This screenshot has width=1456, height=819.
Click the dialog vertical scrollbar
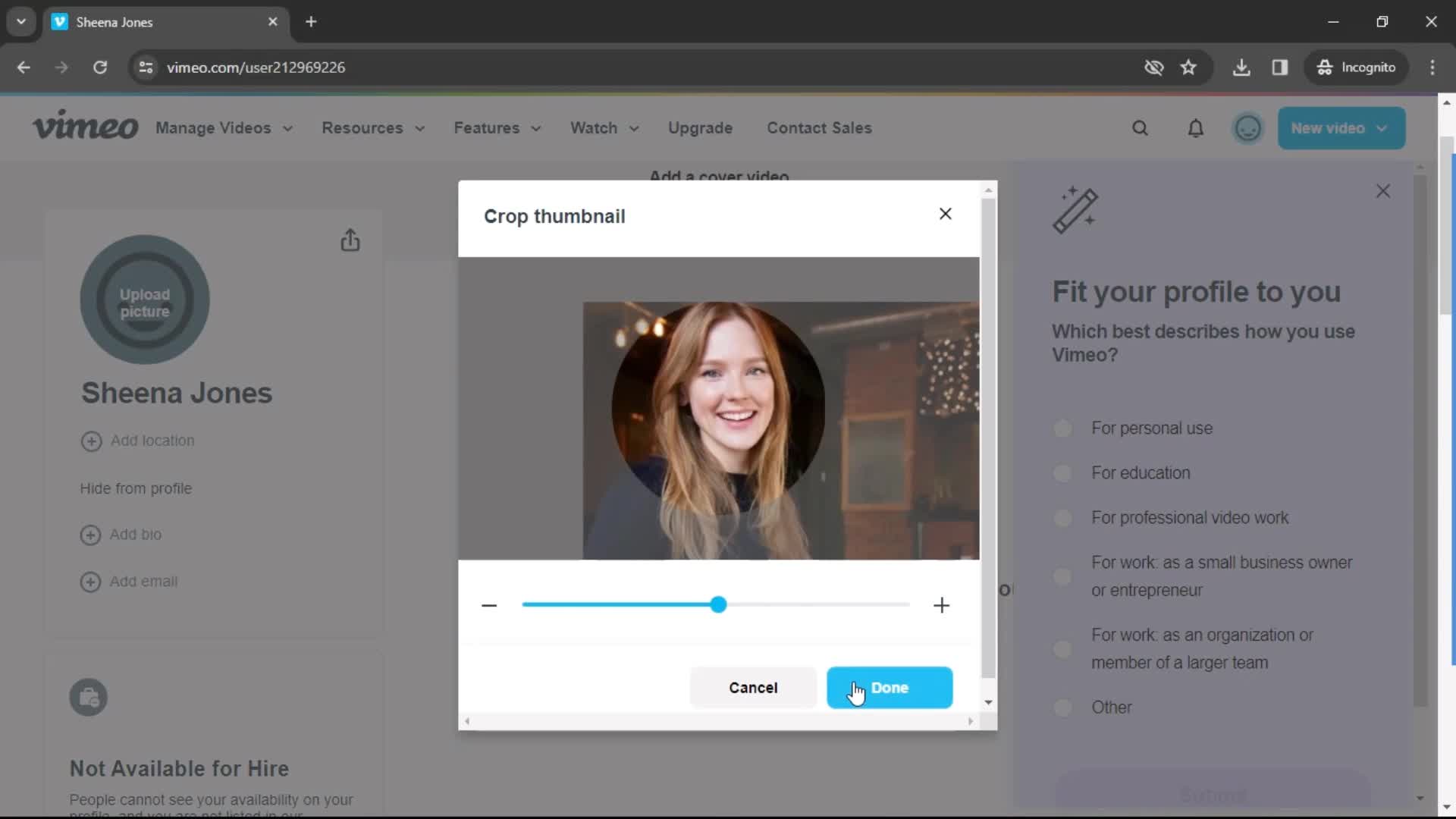point(988,438)
